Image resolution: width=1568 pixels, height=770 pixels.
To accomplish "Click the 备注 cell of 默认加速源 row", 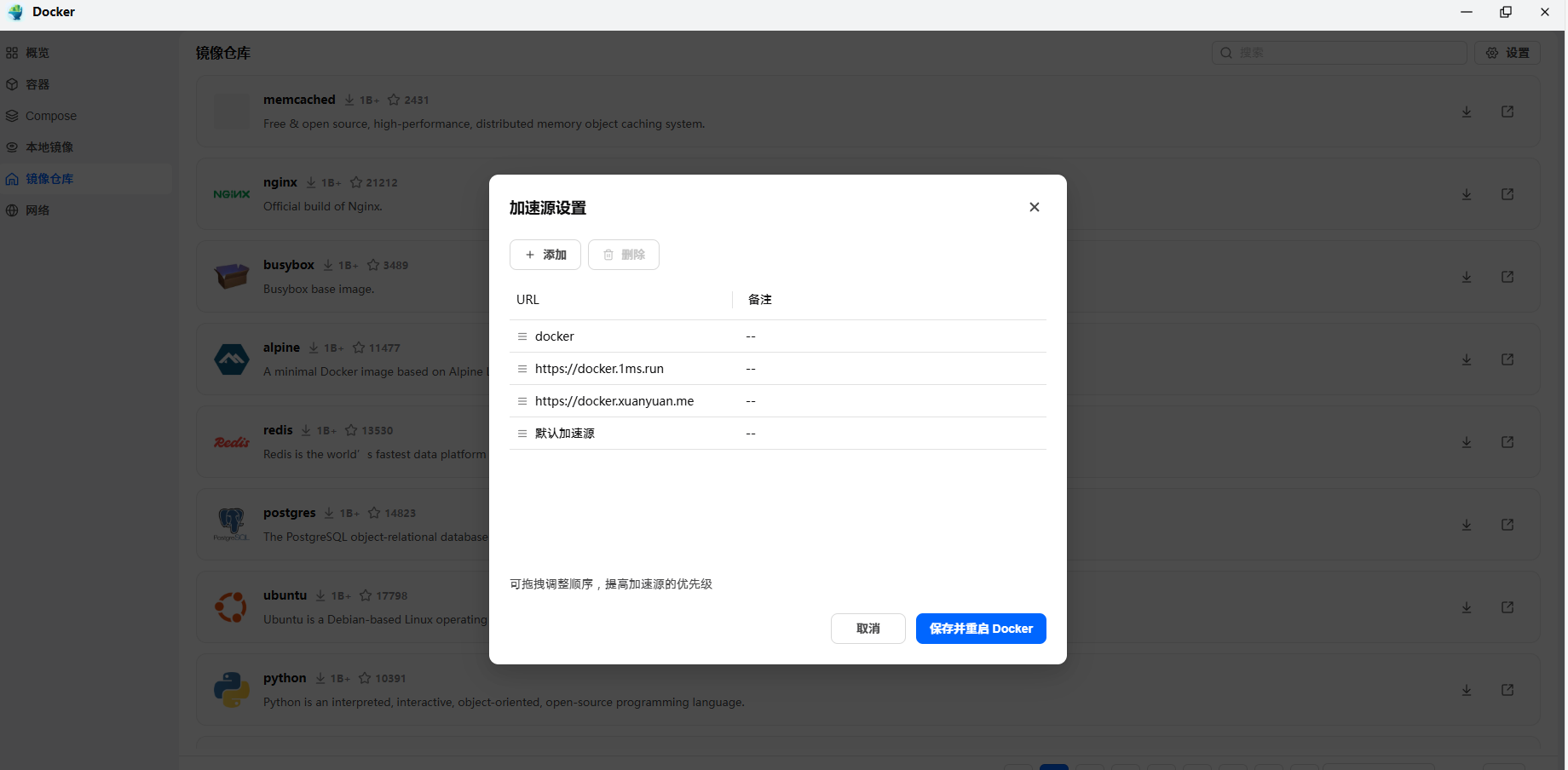I will (751, 434).
